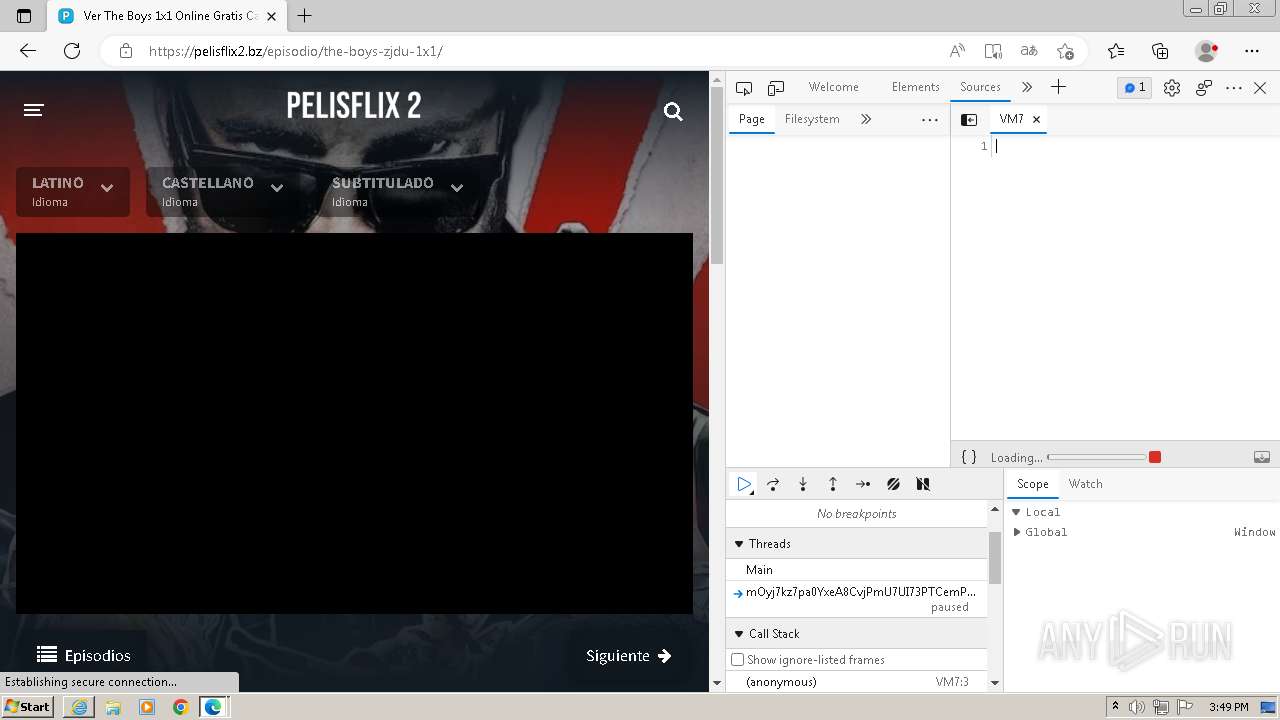
Task: Open the Episodios list
Action: coord(84,656)
